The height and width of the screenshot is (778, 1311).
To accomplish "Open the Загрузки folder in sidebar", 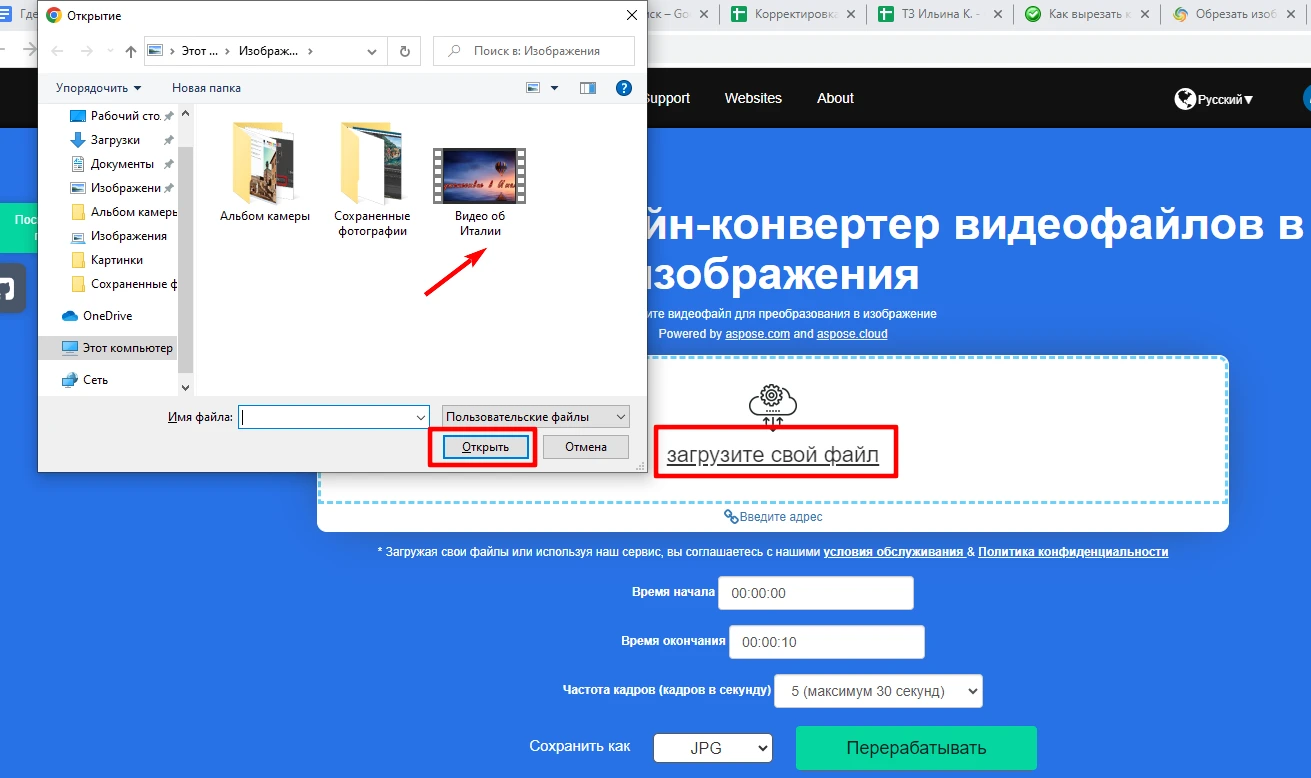I will [115, 140].
